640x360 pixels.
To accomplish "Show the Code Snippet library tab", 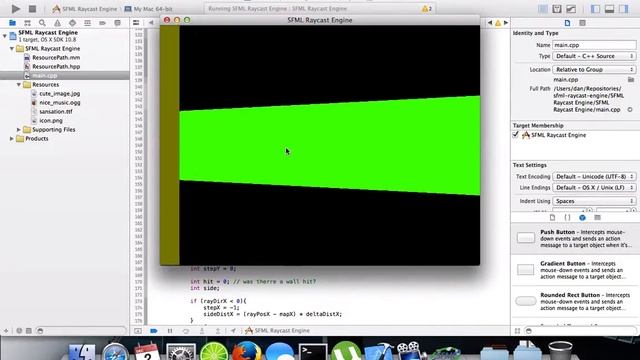I will (567, 218).
